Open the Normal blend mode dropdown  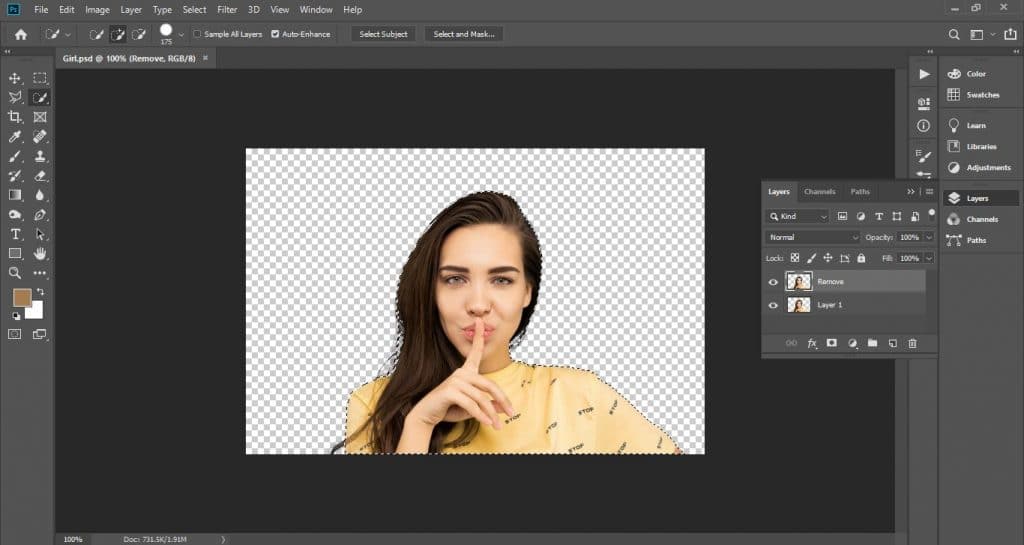(x=812, y=237)
